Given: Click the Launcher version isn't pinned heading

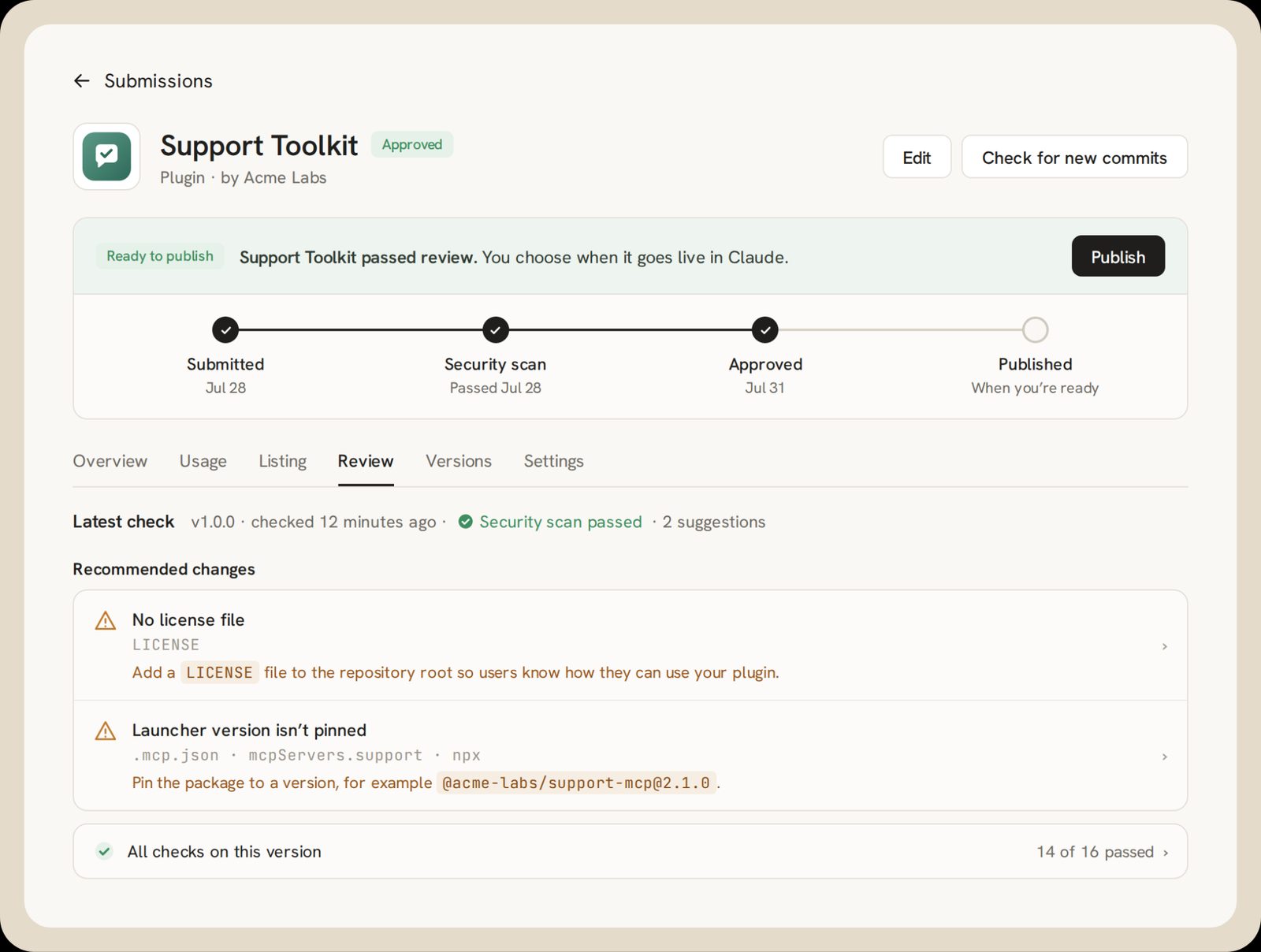Looking at the screenshot, I should 249,731.
